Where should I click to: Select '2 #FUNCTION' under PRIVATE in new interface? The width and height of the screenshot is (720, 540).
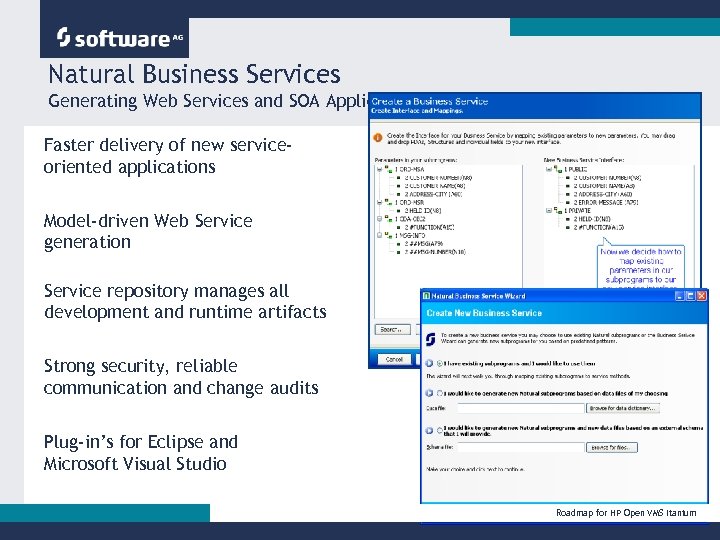pyautogui.click(x=599, y=227)
